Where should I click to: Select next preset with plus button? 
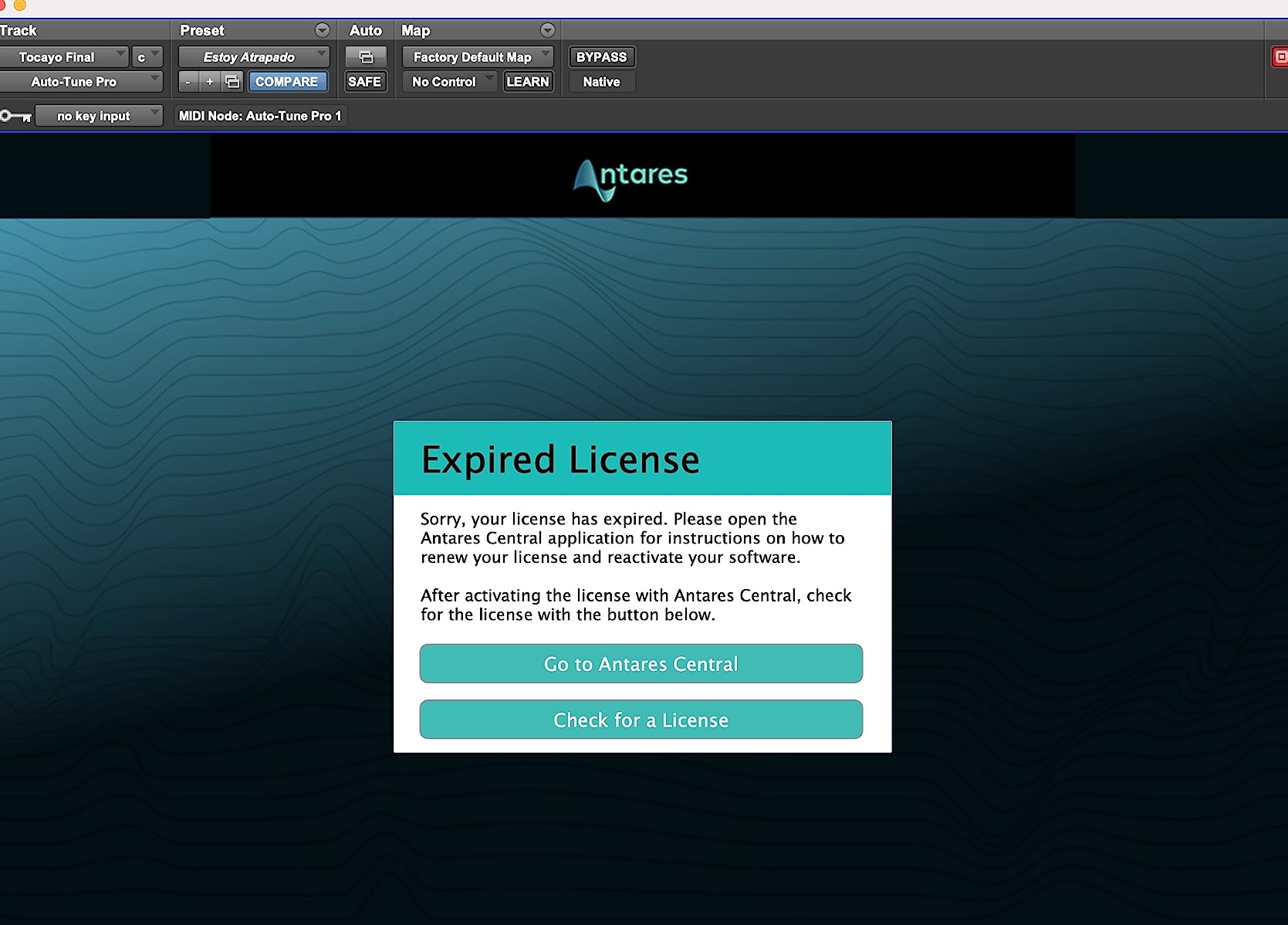click(210, 81)
